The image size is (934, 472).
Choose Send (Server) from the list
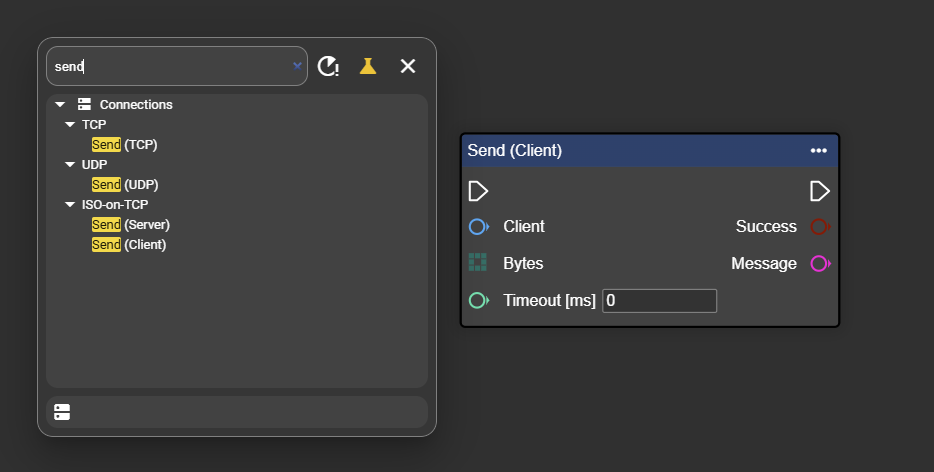coord(130,225)
